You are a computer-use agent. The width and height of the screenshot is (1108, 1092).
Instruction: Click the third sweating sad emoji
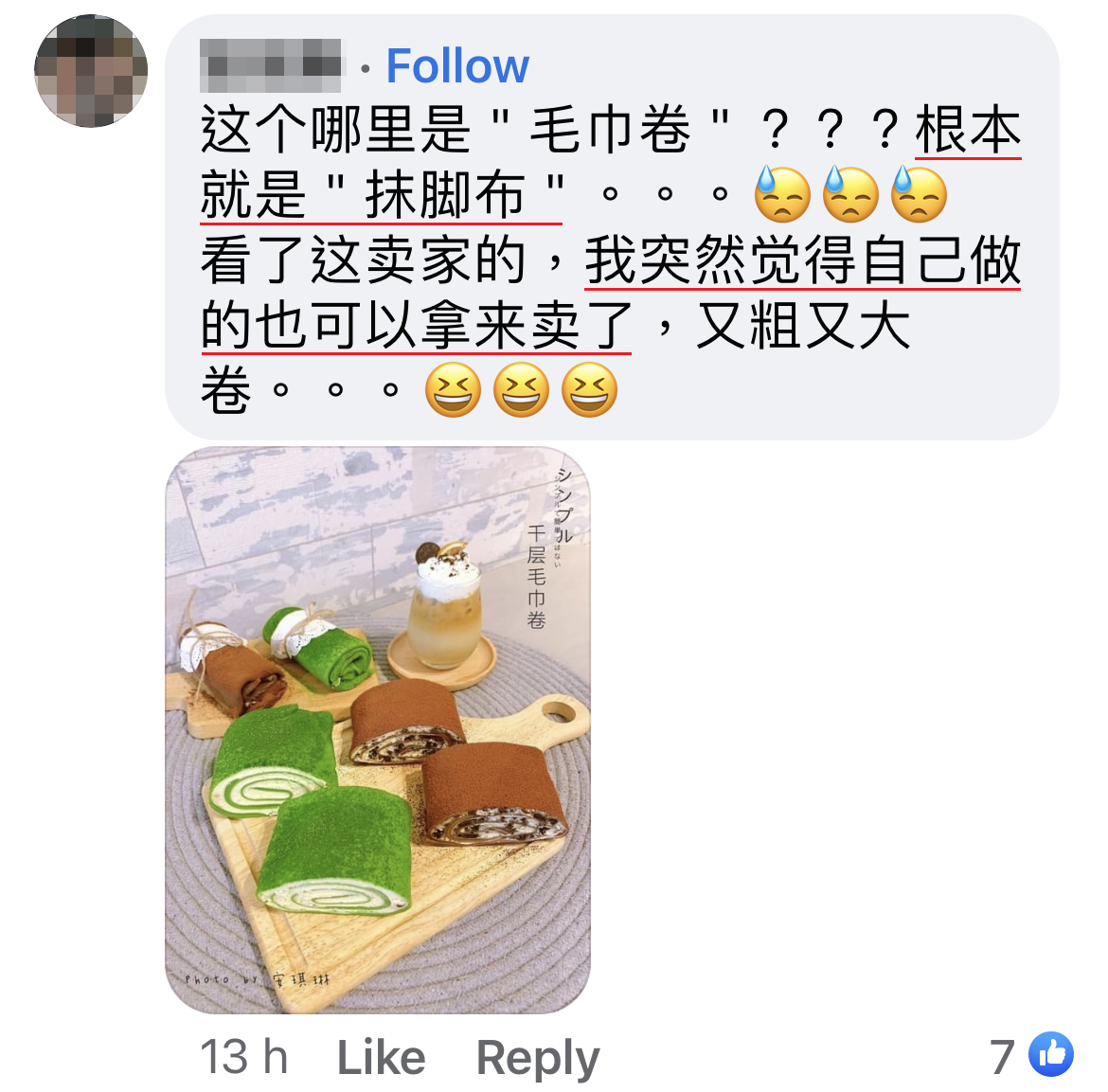pos(919,194)
